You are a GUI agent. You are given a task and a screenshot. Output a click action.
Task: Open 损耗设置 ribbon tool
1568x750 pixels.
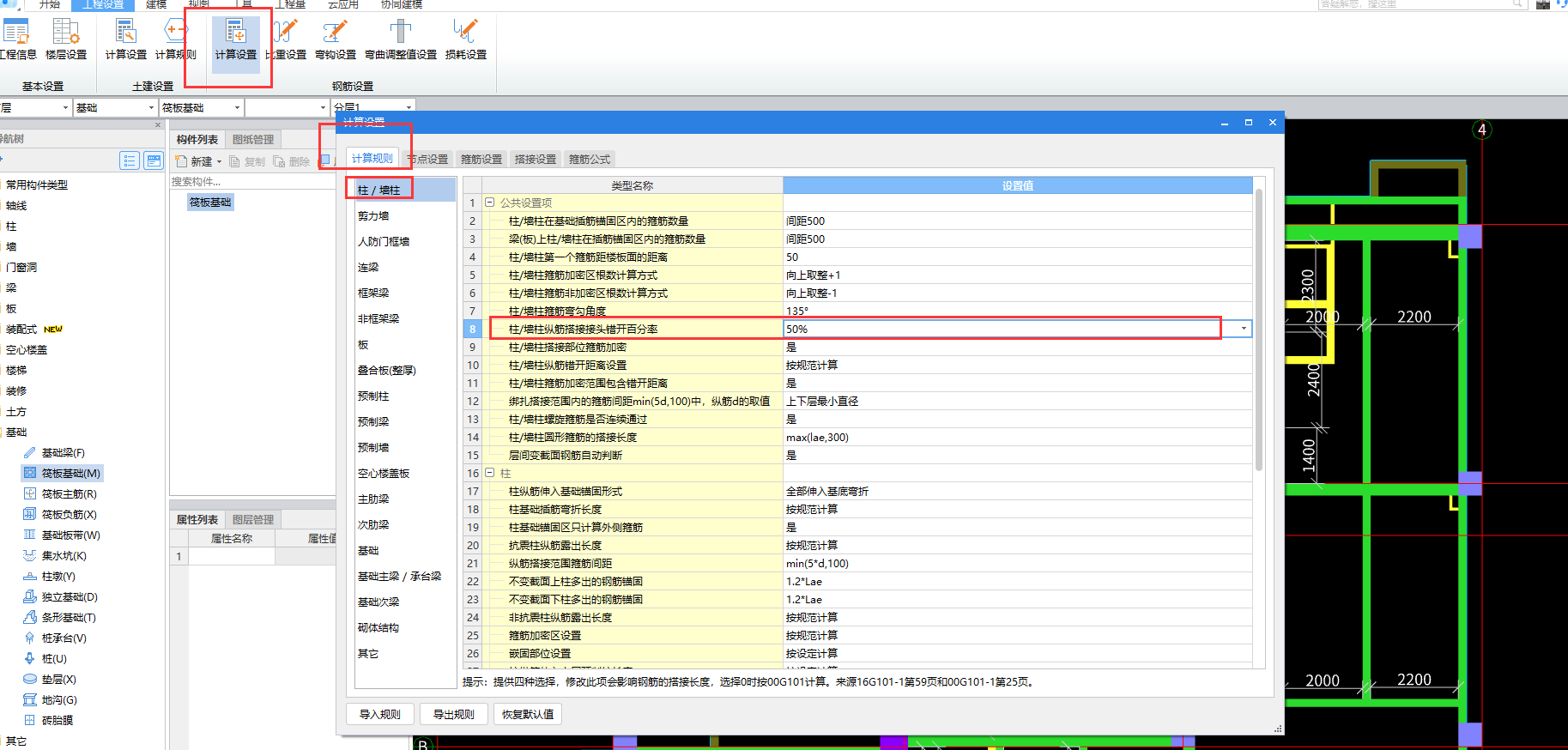[466, 39]
